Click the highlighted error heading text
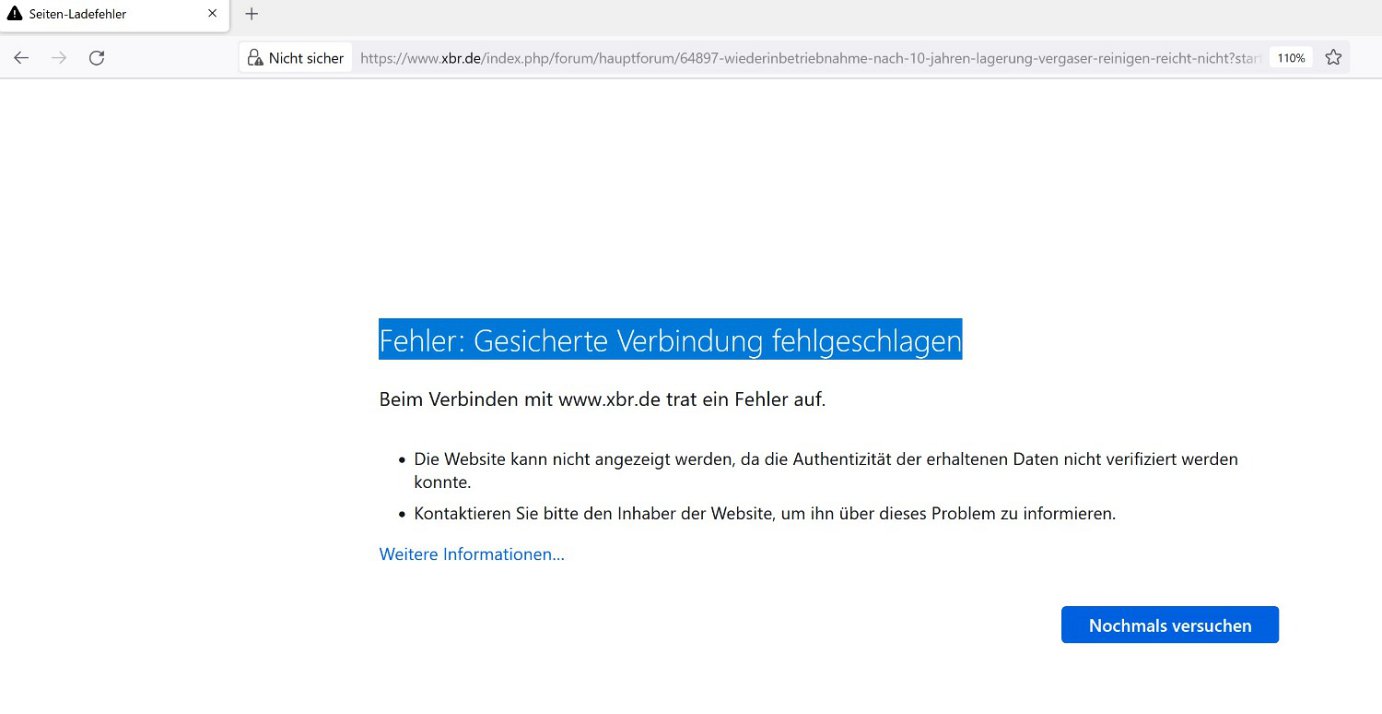 [669, 340]
